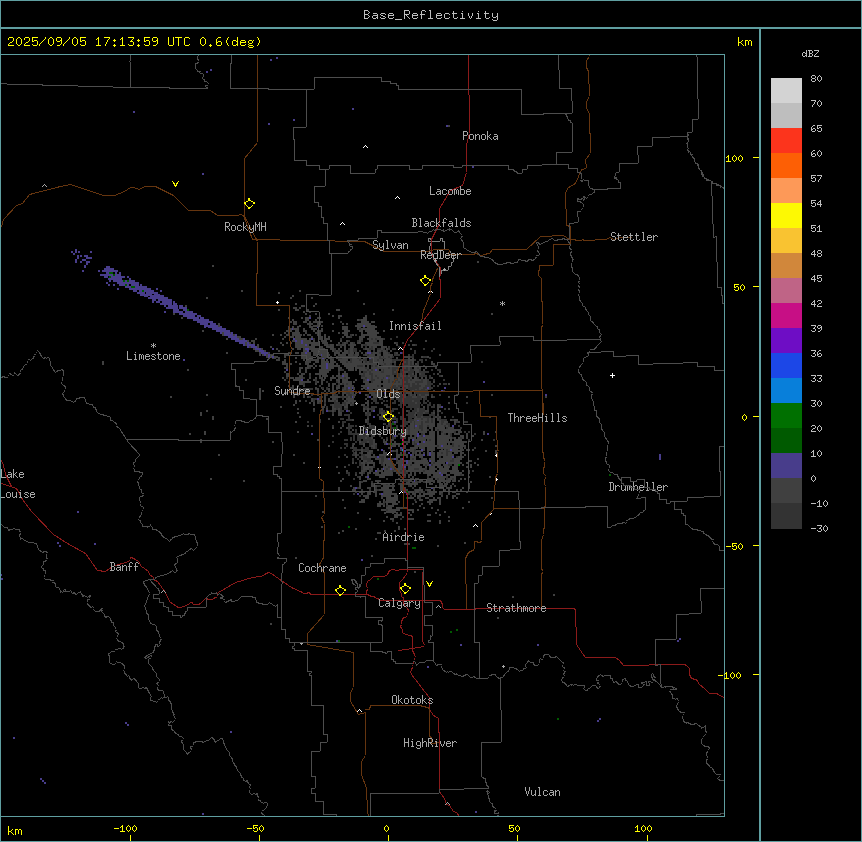Click the yellow marker south of RedDeer
862x842 pixels.
(x=426, y=281)
